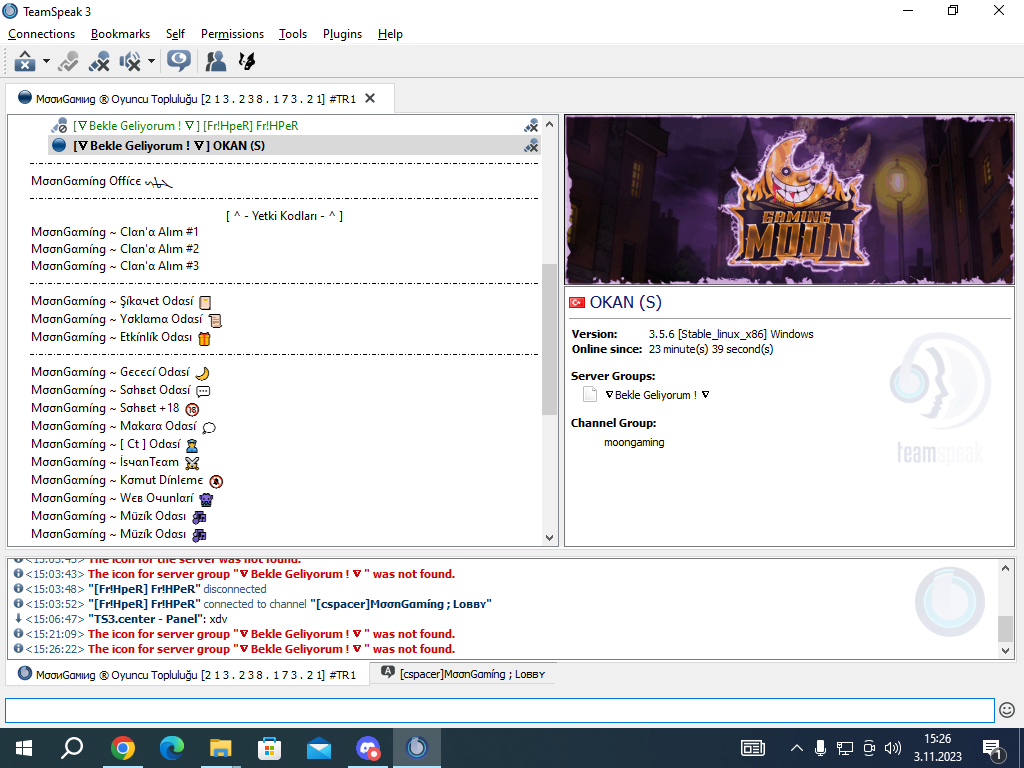Image resolution: width=1024 pixels, height=768 pixels.
Task: Select the MoonGaming ~ Sohbet Odası channel name
Action: pyautogui.click(x=110, y=390)
